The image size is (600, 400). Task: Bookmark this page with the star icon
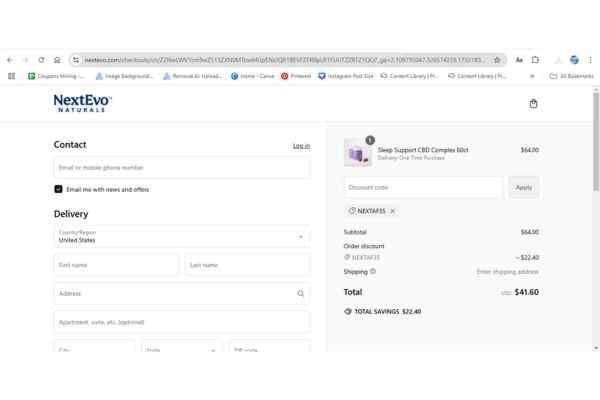497,60
